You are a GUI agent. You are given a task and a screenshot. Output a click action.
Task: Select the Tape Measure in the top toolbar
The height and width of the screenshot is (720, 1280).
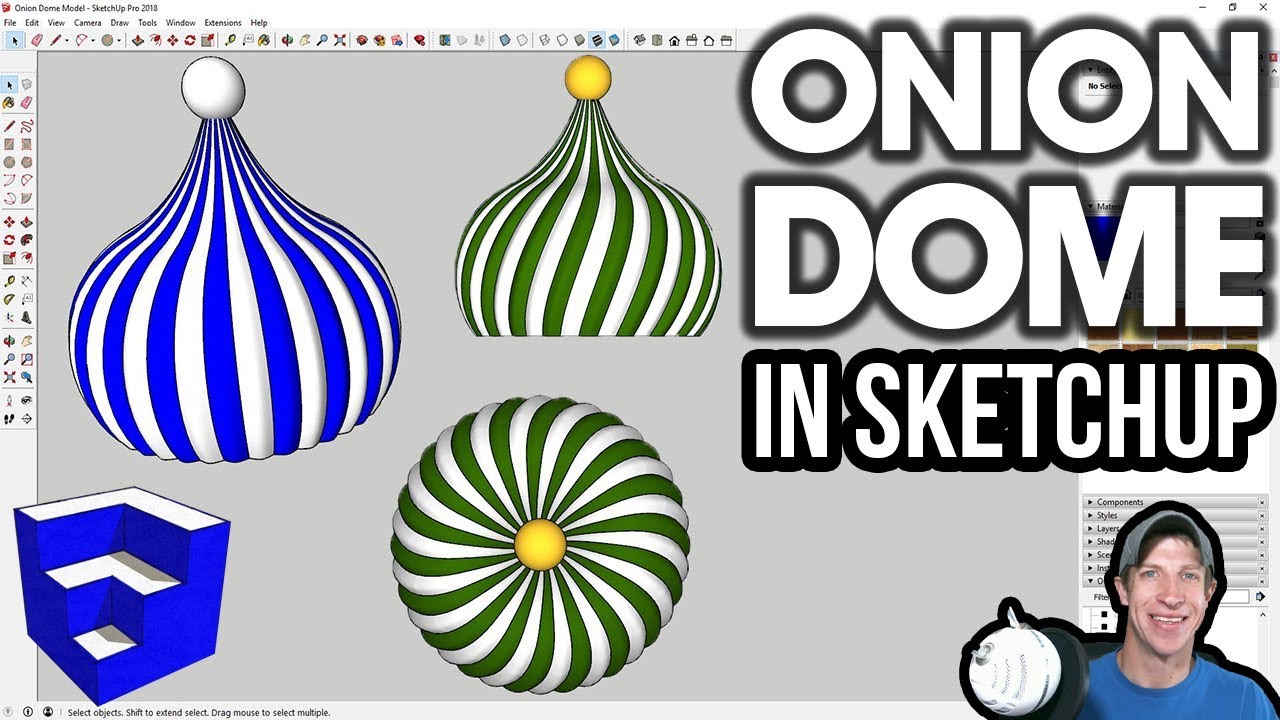(x=231, y=40)
